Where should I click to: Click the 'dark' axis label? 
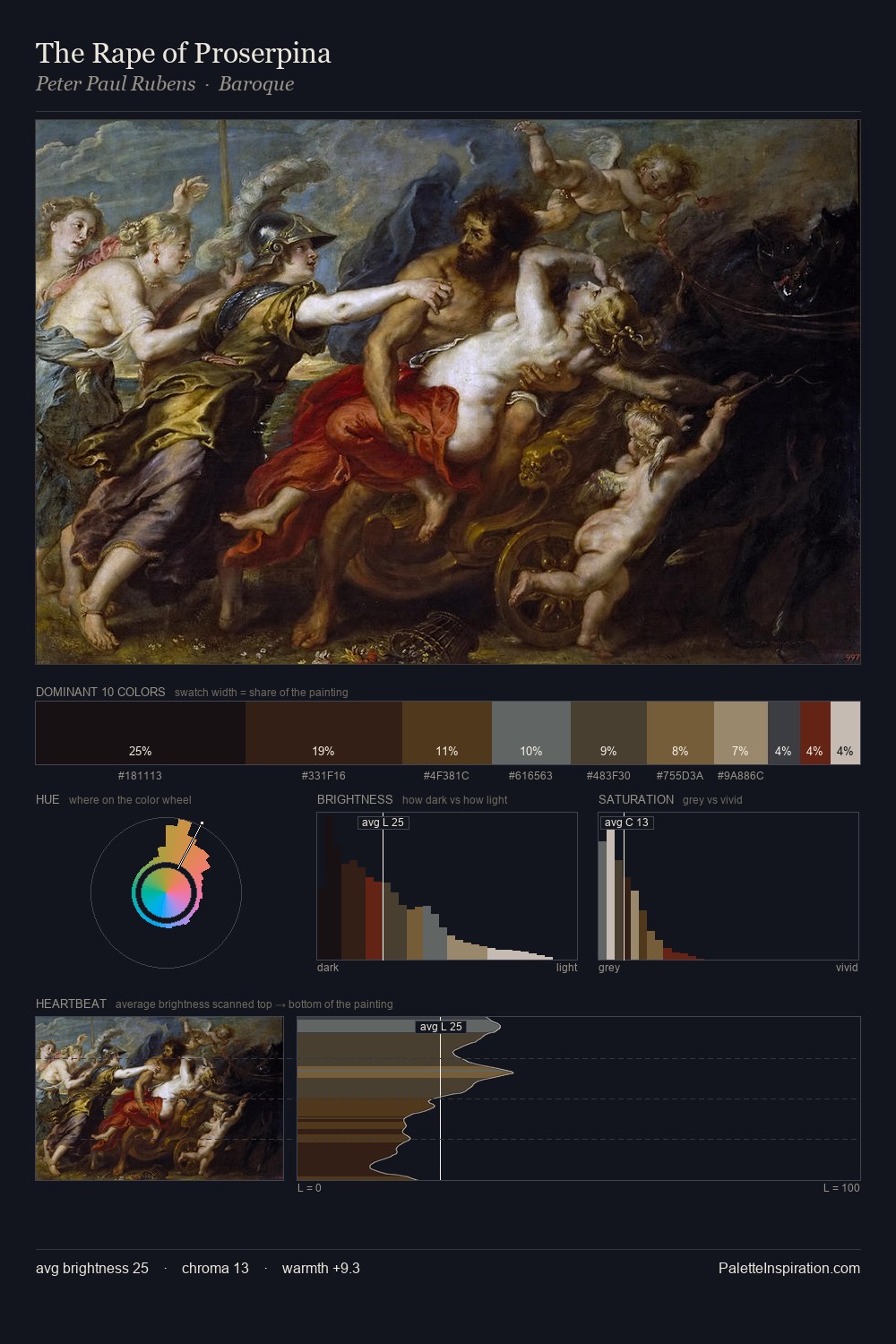tap(328, 968)
